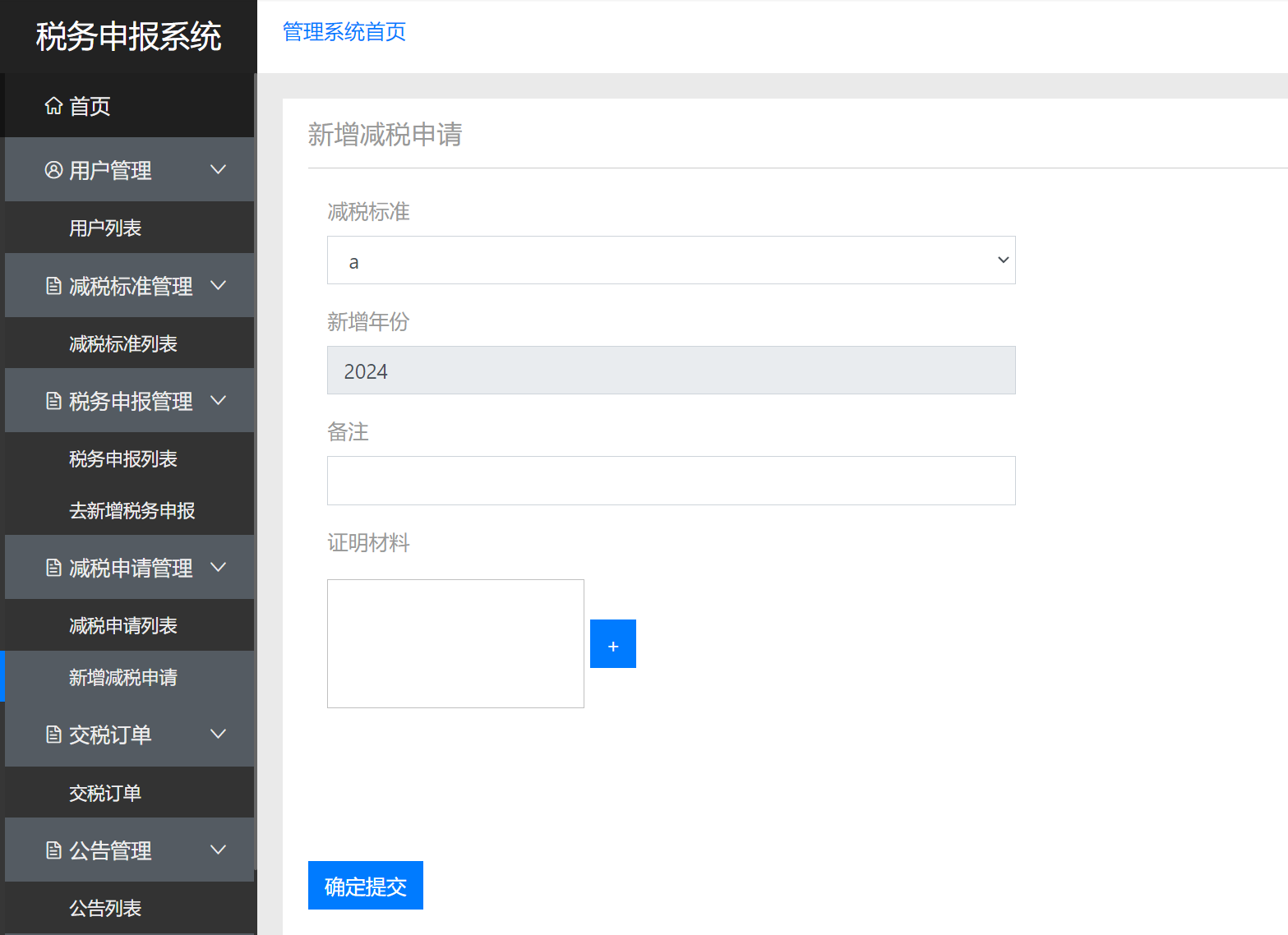Open 税务申报列表 menu item
The height and width of the screenshot is (935, 1288).
click(129, 458)
